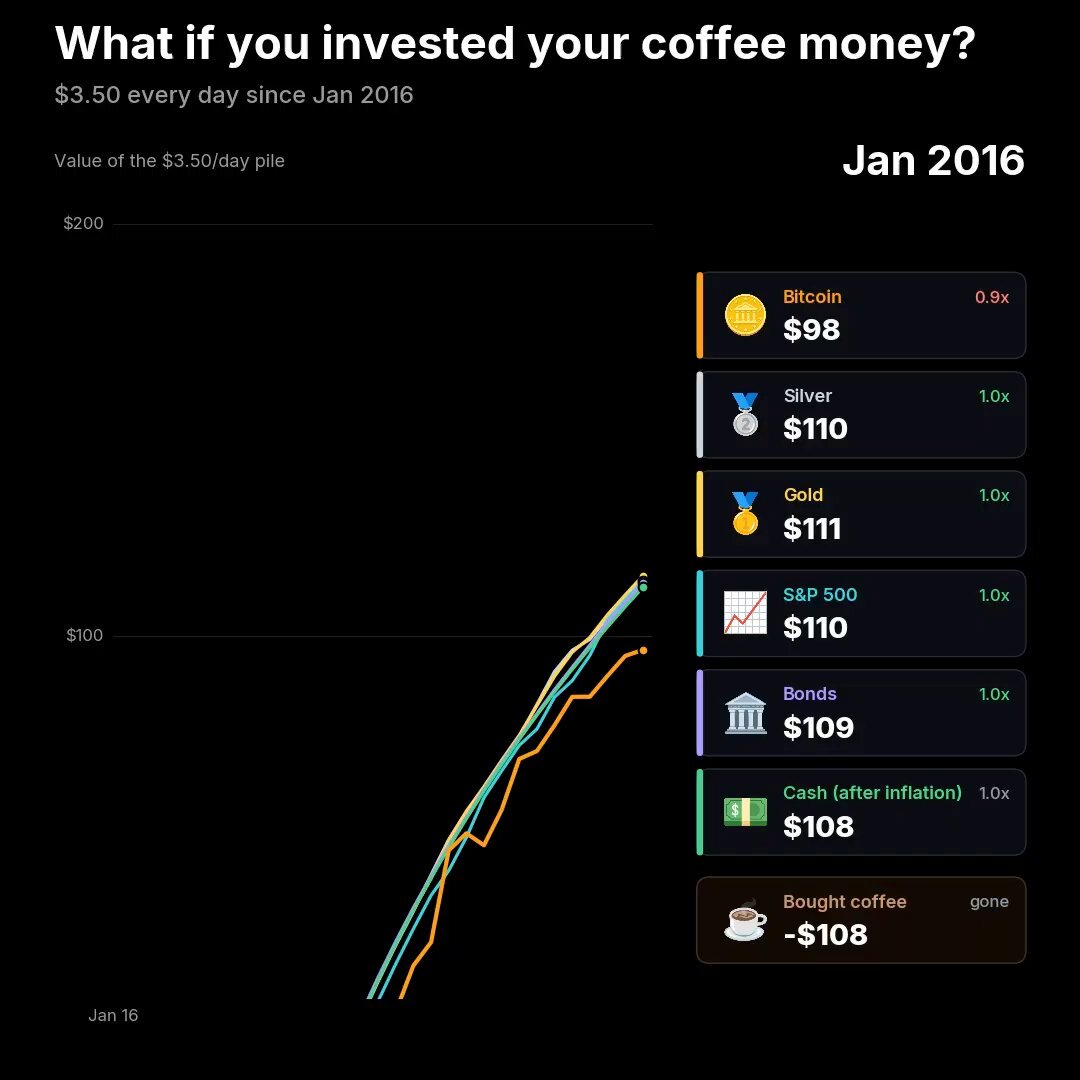Click the orange color bar beside Bitcoin
This screenshot has height=1080, width=1080.
(x=700, y=315)
